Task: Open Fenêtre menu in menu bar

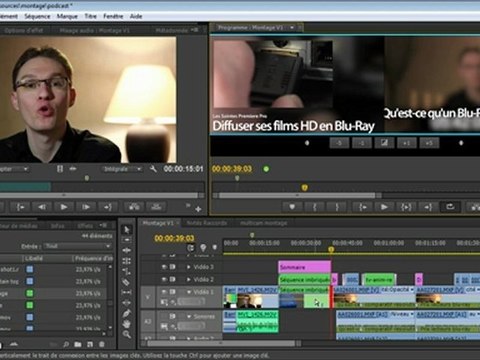Action: [x=113, y=16]
